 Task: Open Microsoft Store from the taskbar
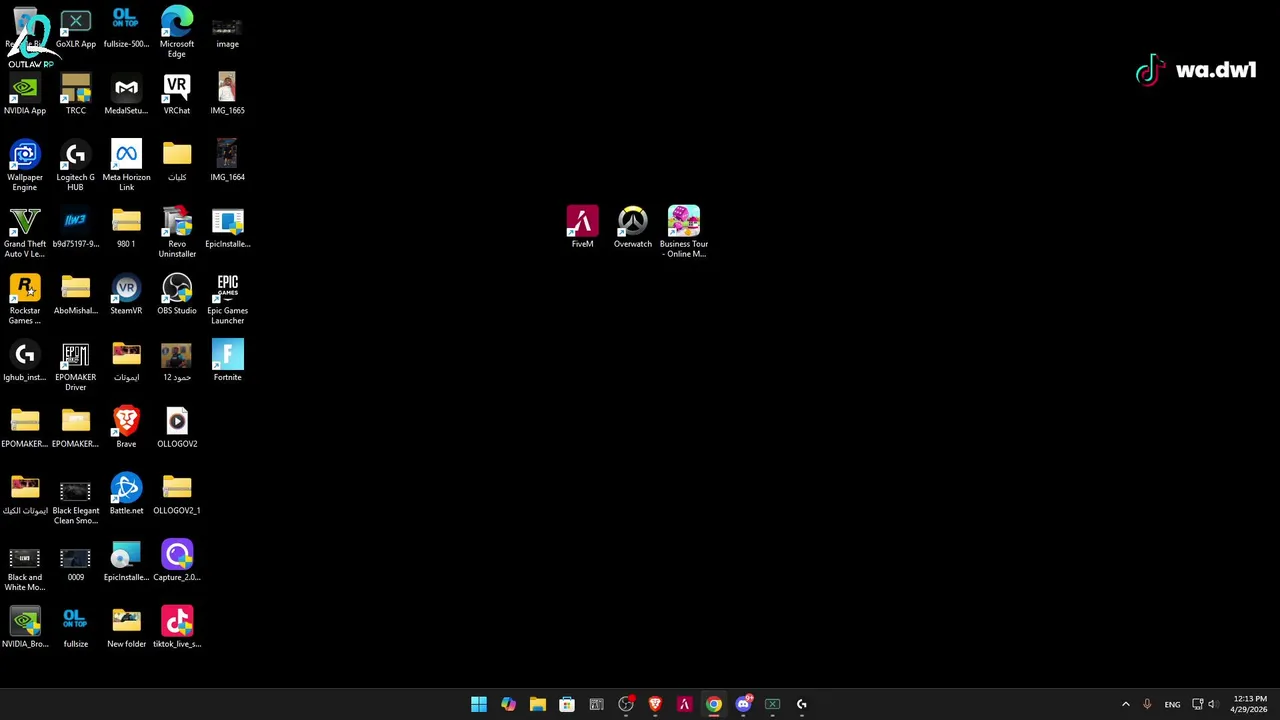[567, 704]
